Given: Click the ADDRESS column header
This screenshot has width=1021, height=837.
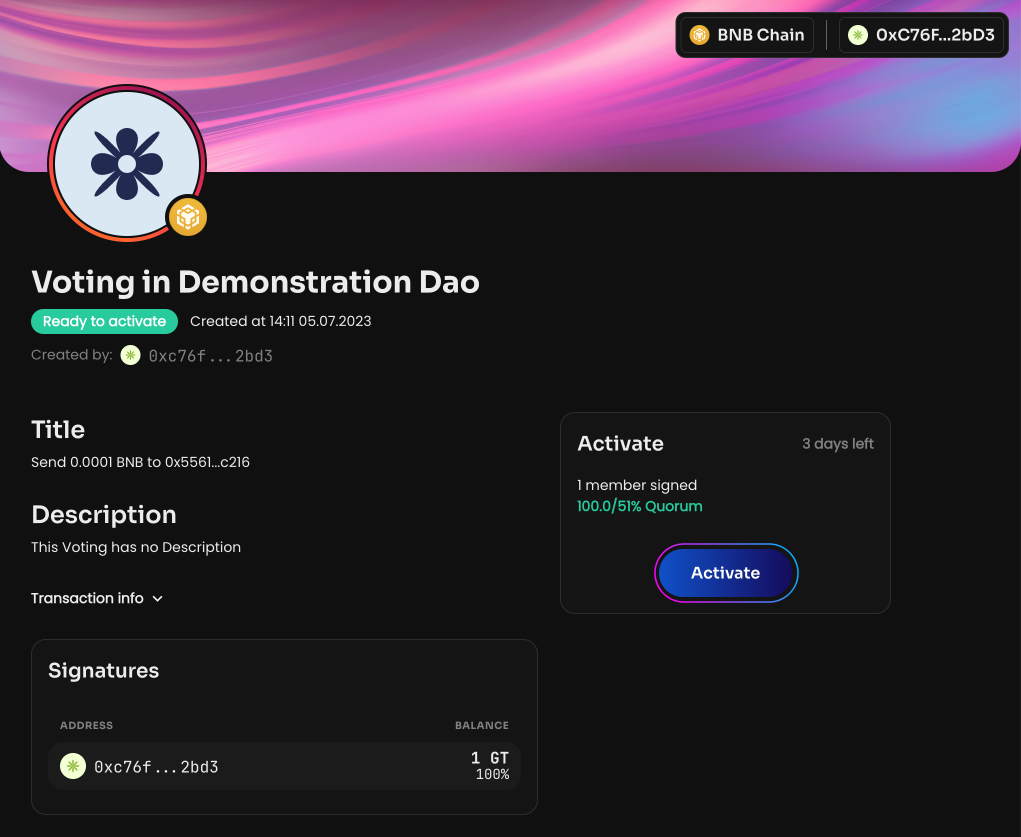Looking at the screenshot, I should pos(87,725).
